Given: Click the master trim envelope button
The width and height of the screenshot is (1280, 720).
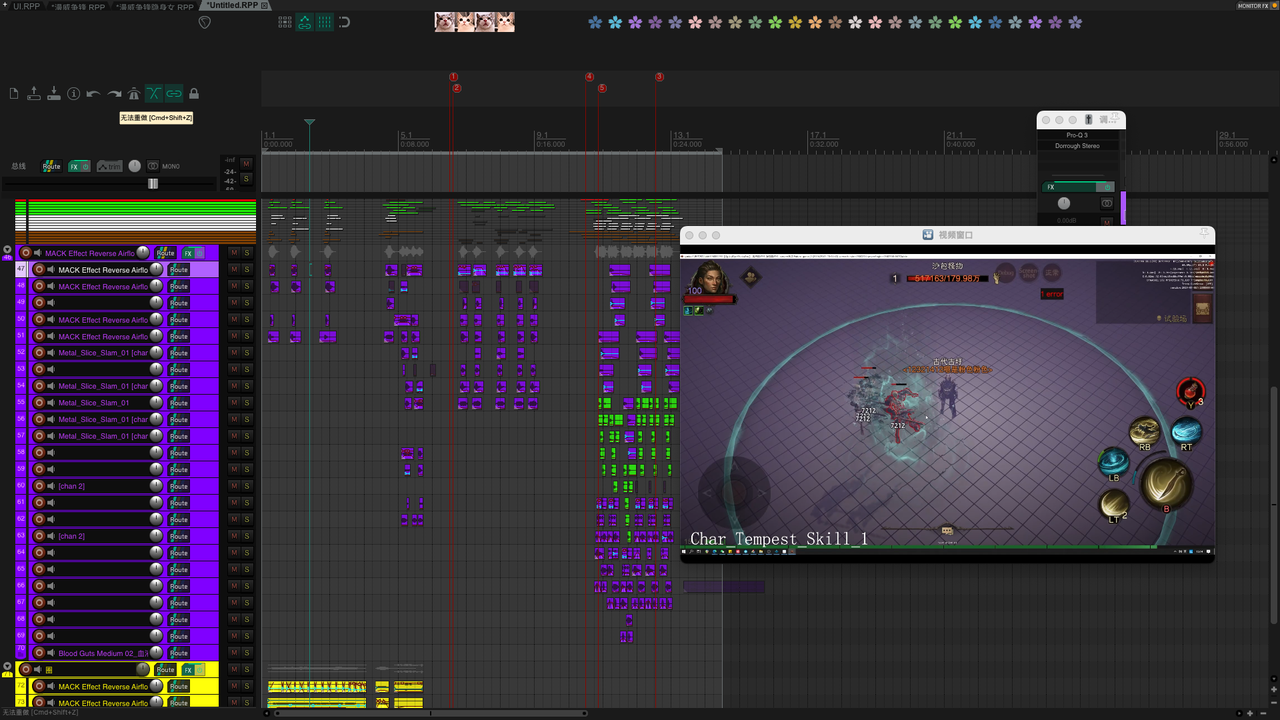Looking at the screenshot, I should pos(110,166).
